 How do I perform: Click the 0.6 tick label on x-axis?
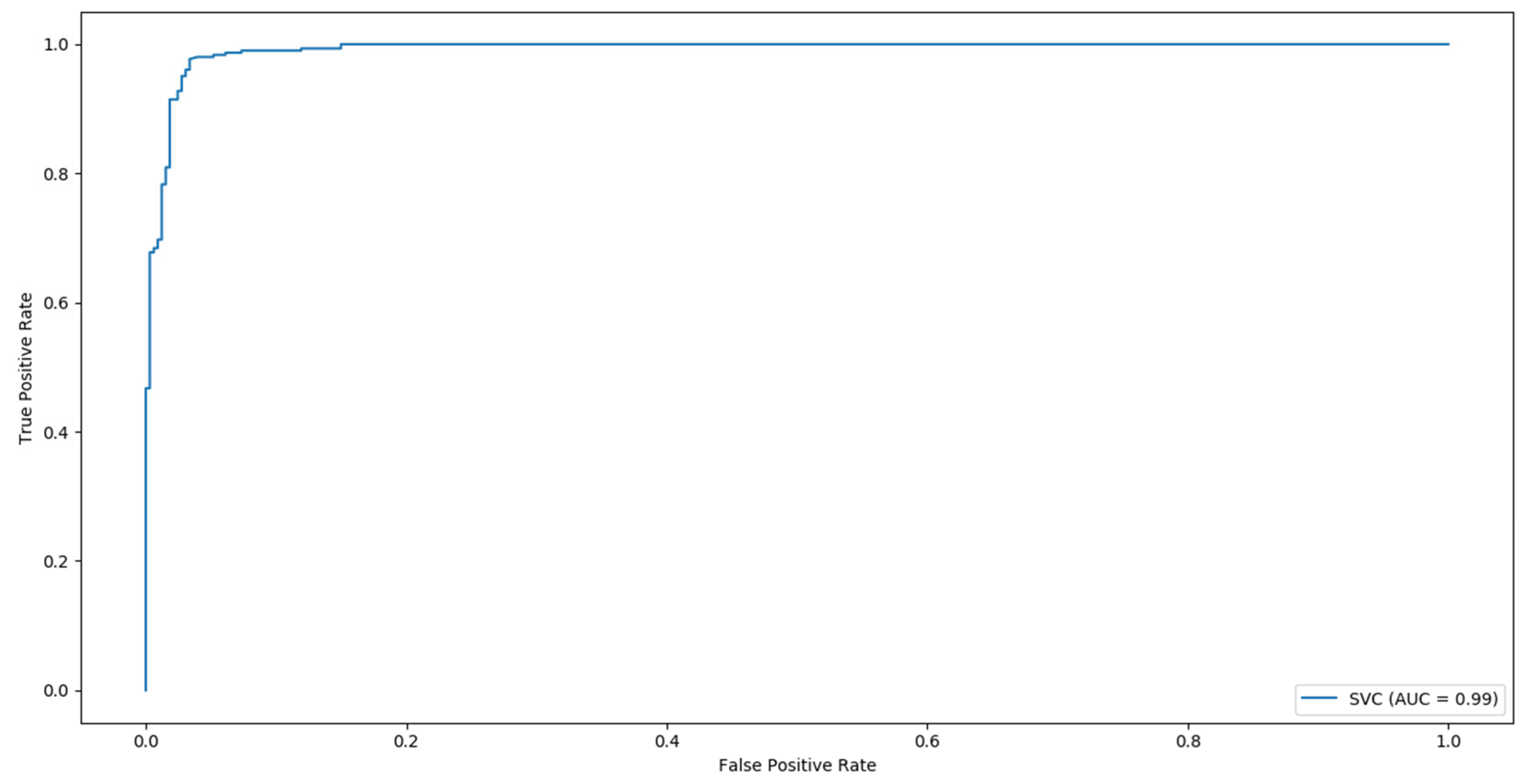point(927,741)
